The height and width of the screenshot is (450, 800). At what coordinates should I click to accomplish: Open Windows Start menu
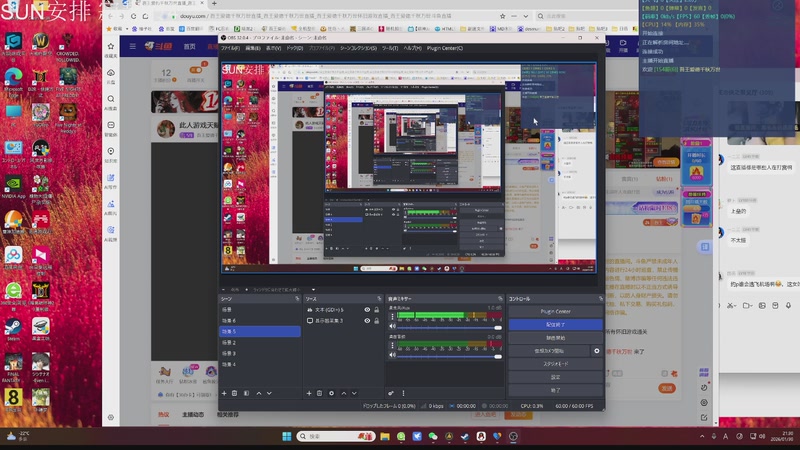287,437
